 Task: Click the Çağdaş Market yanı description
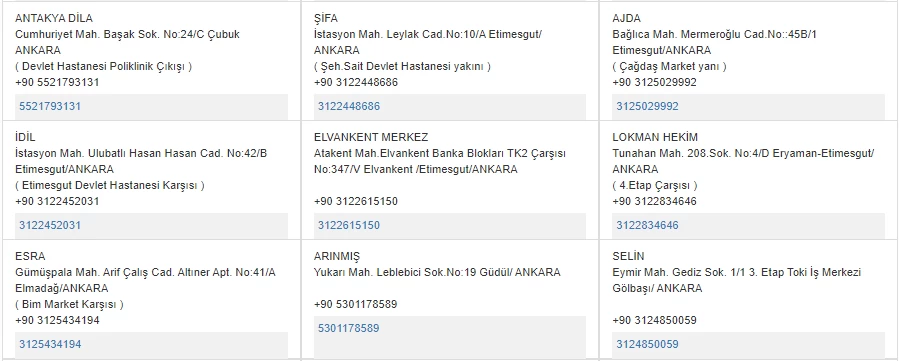coord(669,66)
